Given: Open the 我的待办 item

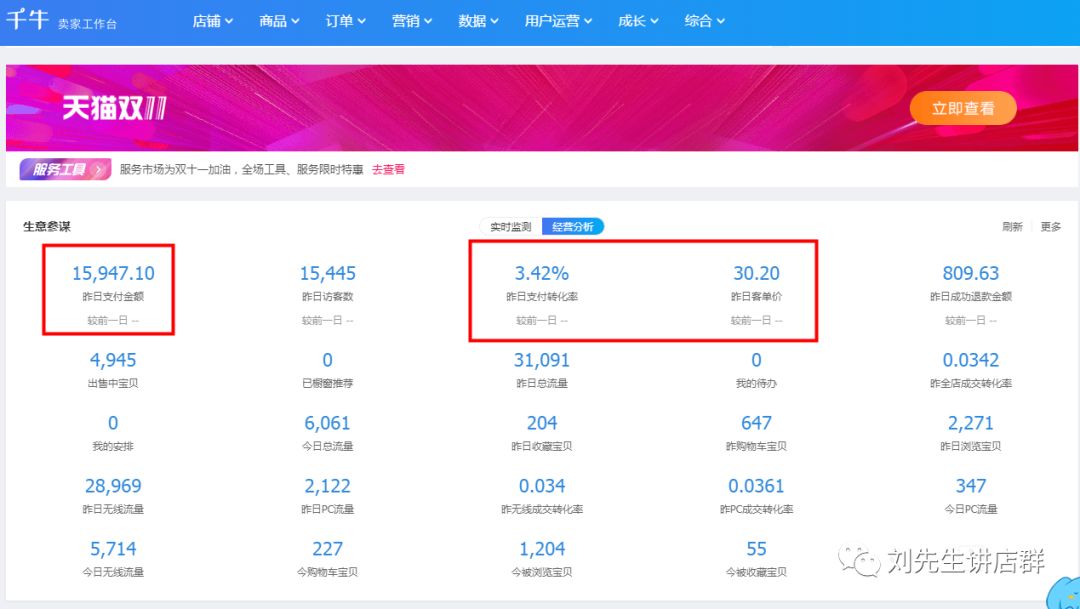Looking at the screenshot, I should click(x=756, y=369).
